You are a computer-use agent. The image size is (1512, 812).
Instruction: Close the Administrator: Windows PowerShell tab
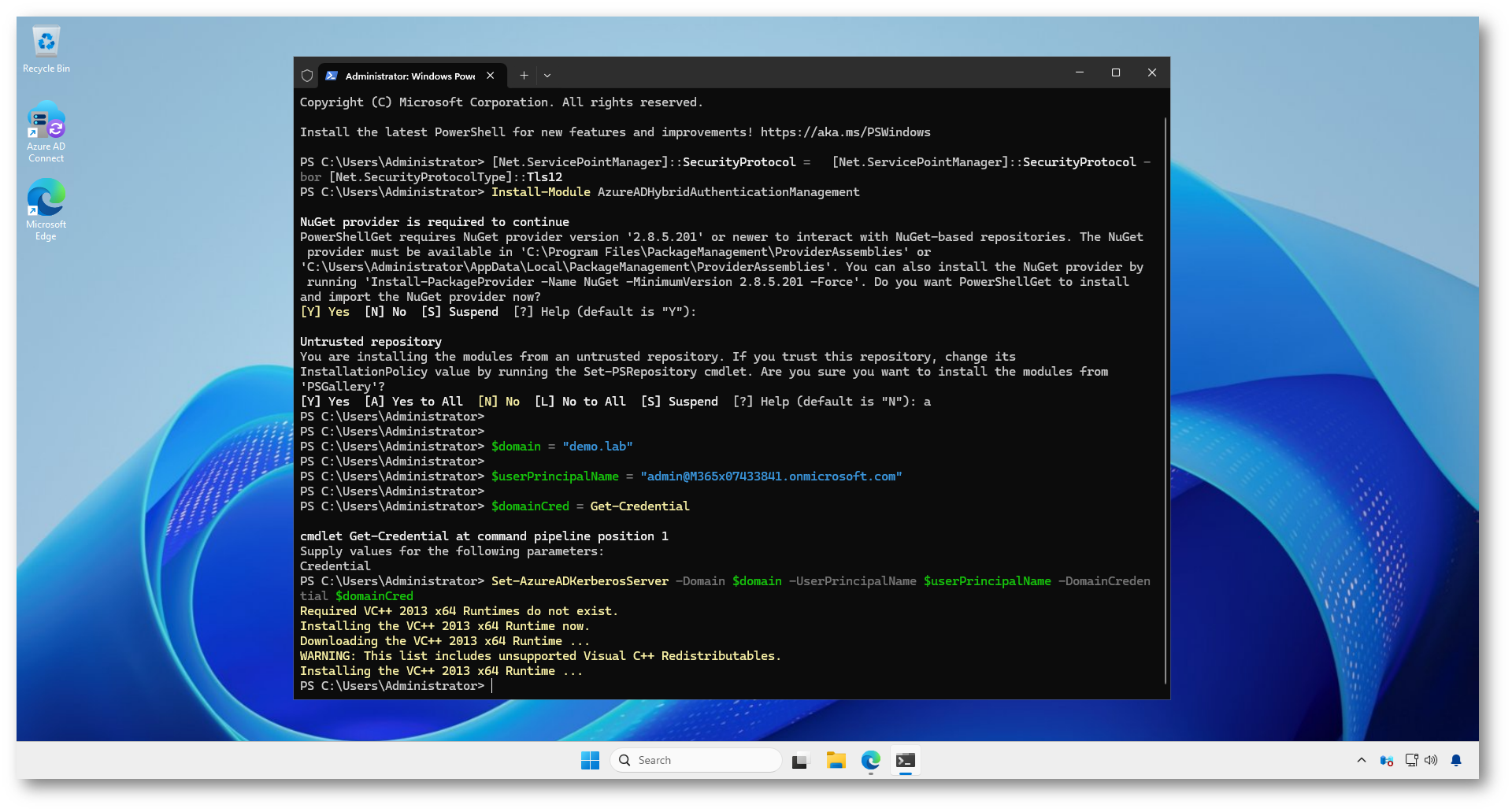click(491, 76)
